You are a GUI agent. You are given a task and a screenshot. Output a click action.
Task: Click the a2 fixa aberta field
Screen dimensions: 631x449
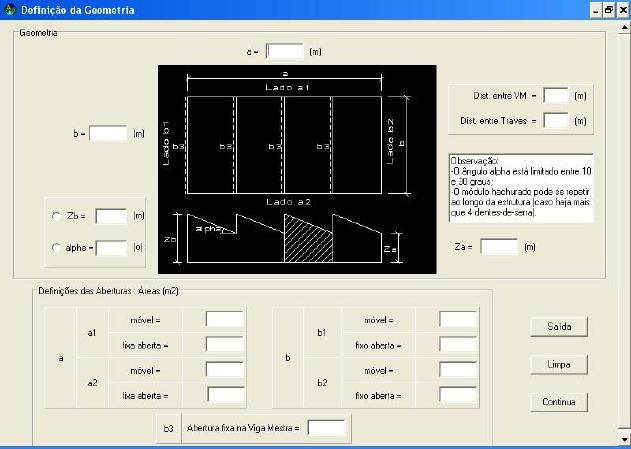coord(226,395)
